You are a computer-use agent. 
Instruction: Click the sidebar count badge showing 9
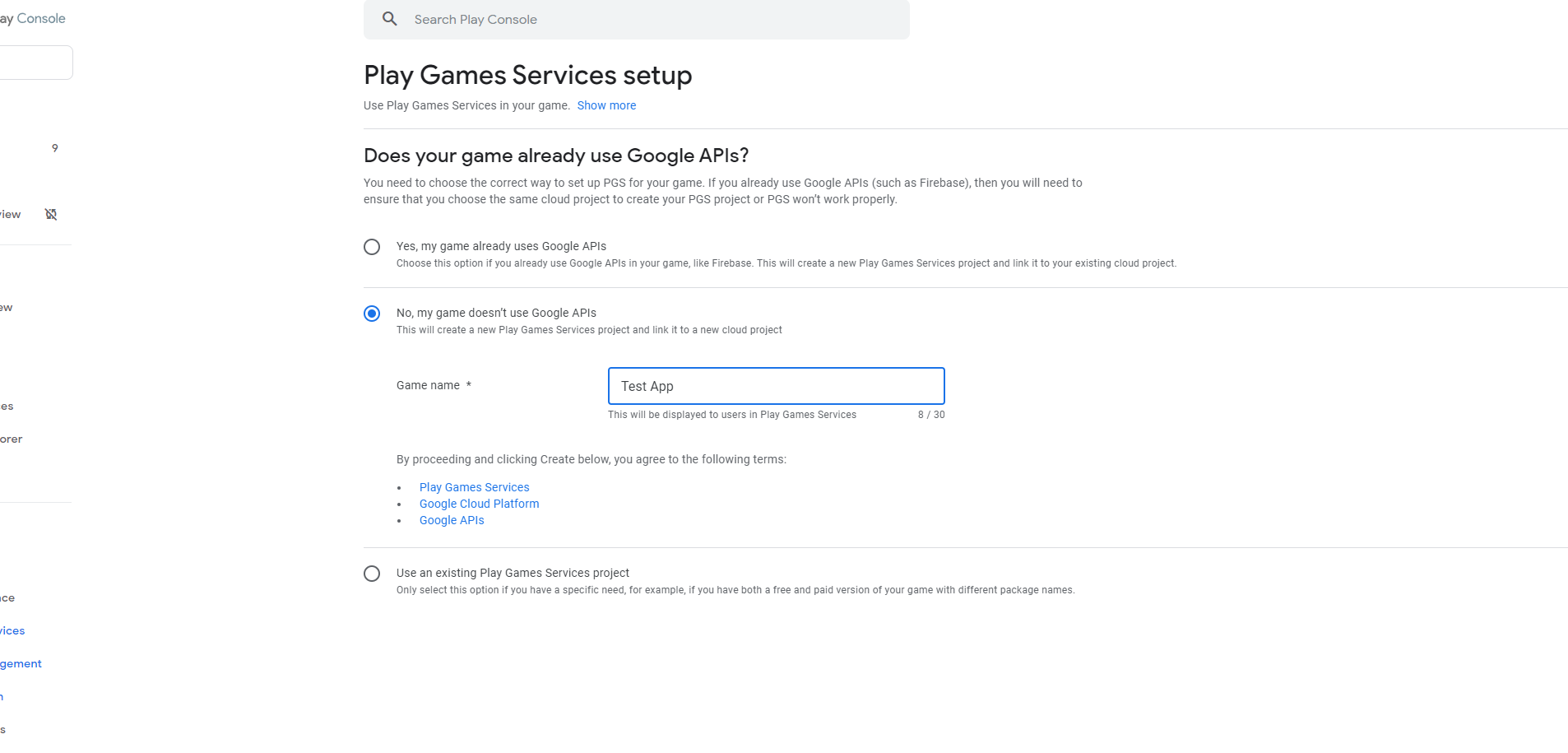pyautogui.click(x=55, y=148)
